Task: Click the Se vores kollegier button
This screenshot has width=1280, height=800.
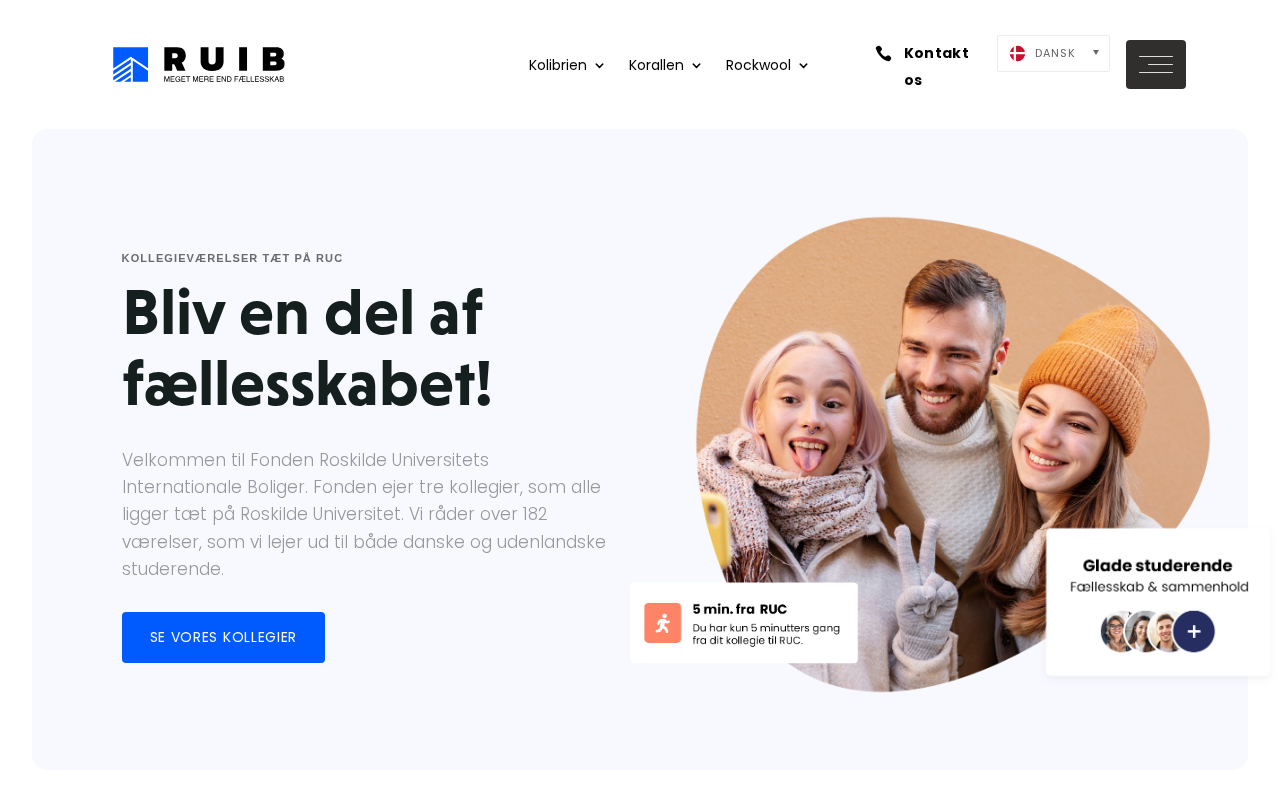Action: coord(223,637)
